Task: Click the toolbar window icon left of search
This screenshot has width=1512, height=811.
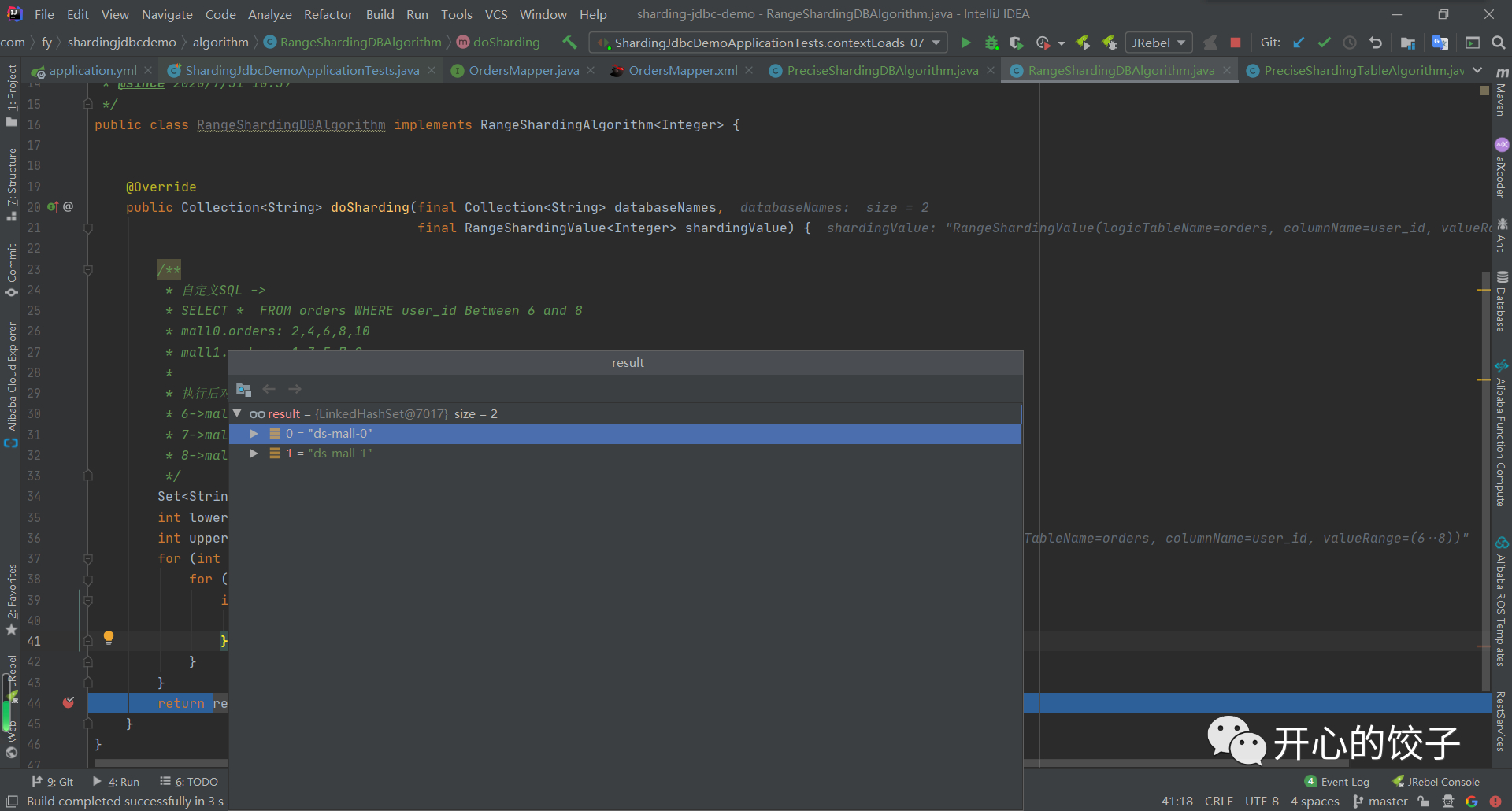Action: (1473, 43)
